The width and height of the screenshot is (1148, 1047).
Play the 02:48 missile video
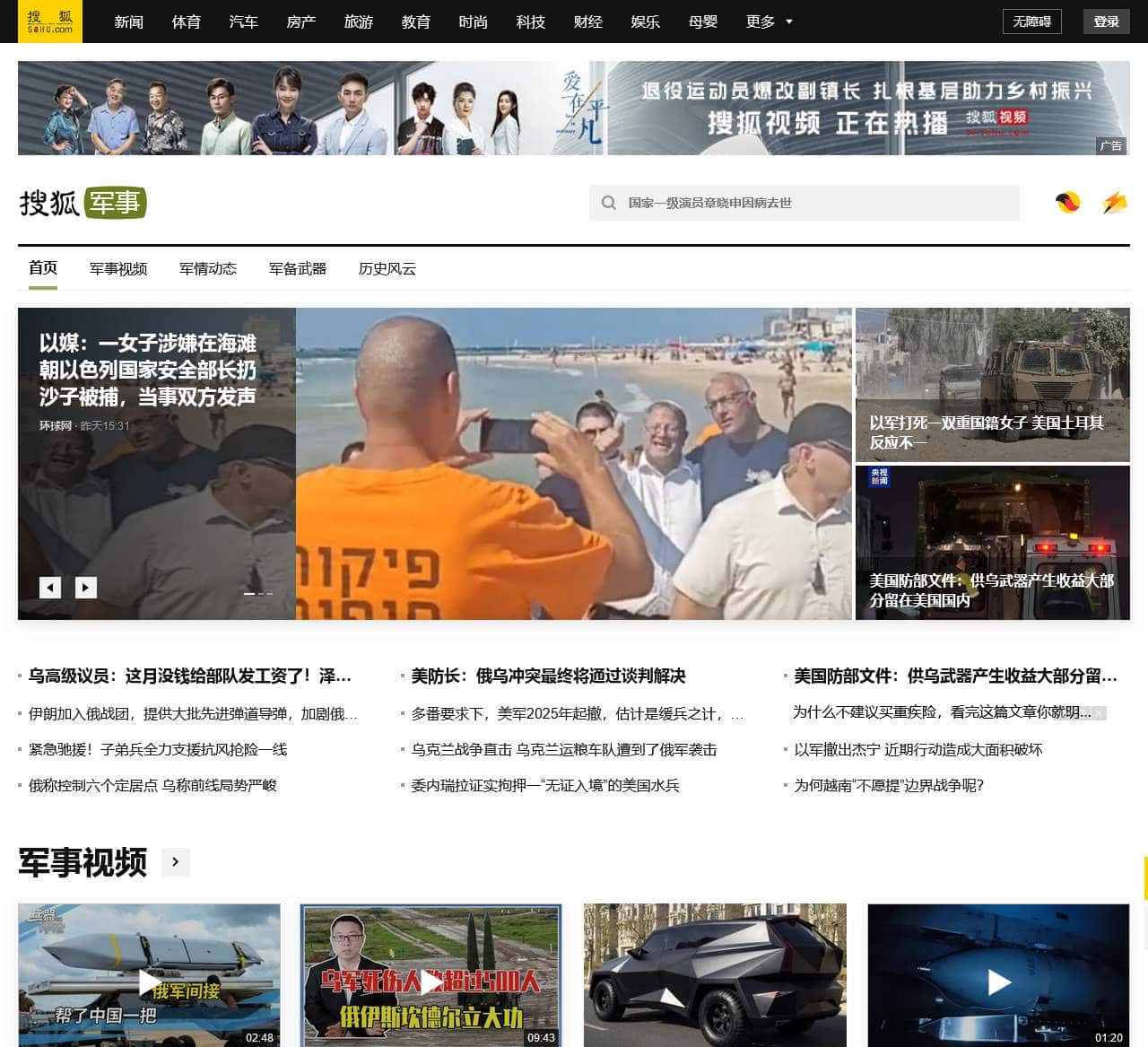coord(149,975)
